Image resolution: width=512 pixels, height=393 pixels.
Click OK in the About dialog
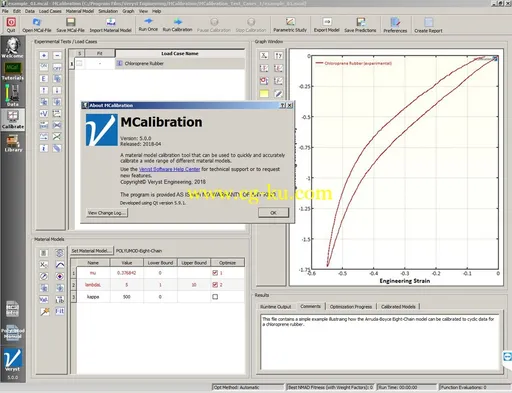click(273, 213)
